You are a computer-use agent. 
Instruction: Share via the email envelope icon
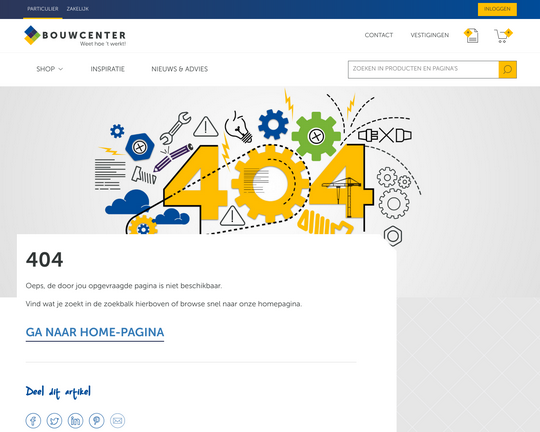click(x=117, y=421)
